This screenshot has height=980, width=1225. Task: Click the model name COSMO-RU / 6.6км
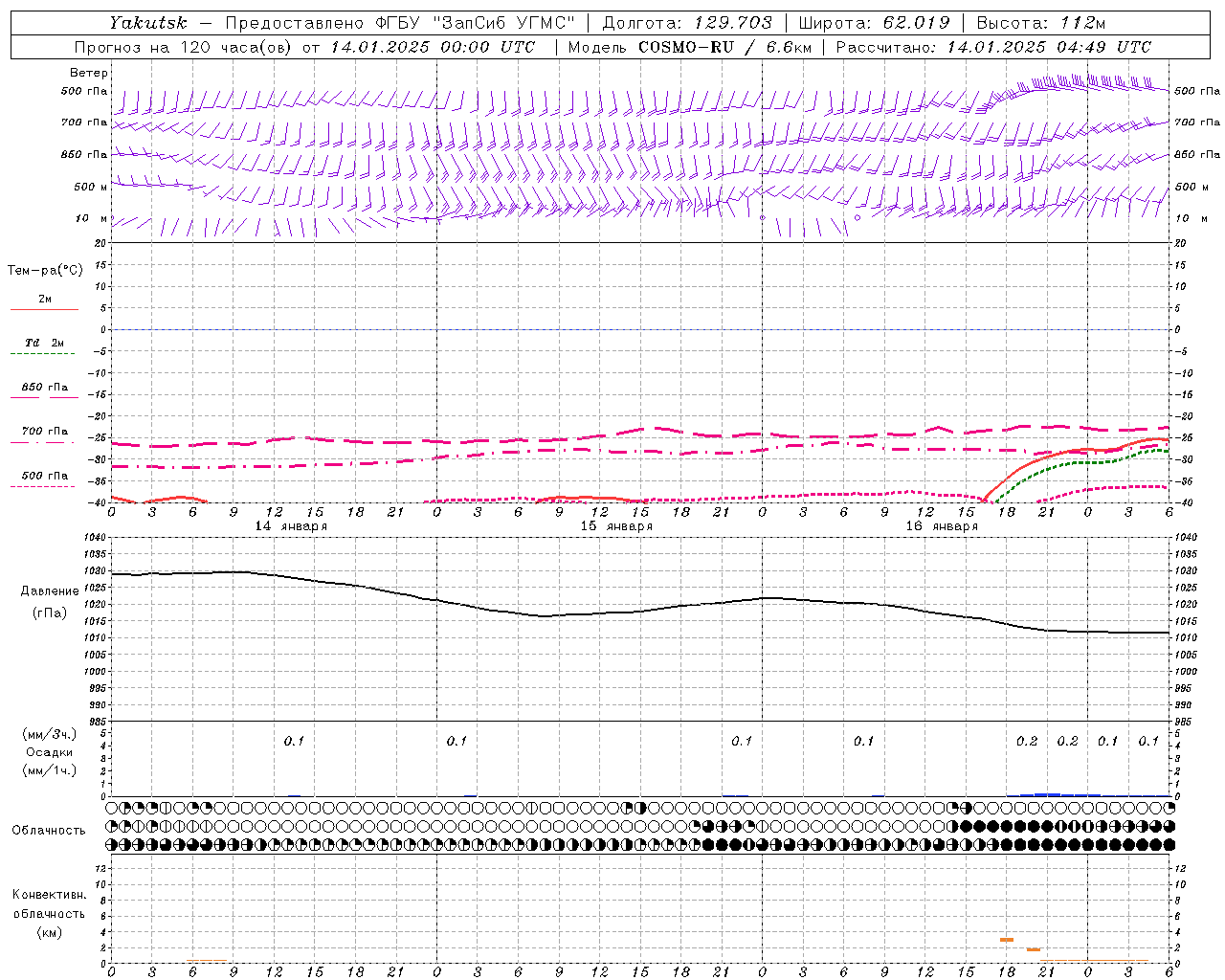click(724, 47)
